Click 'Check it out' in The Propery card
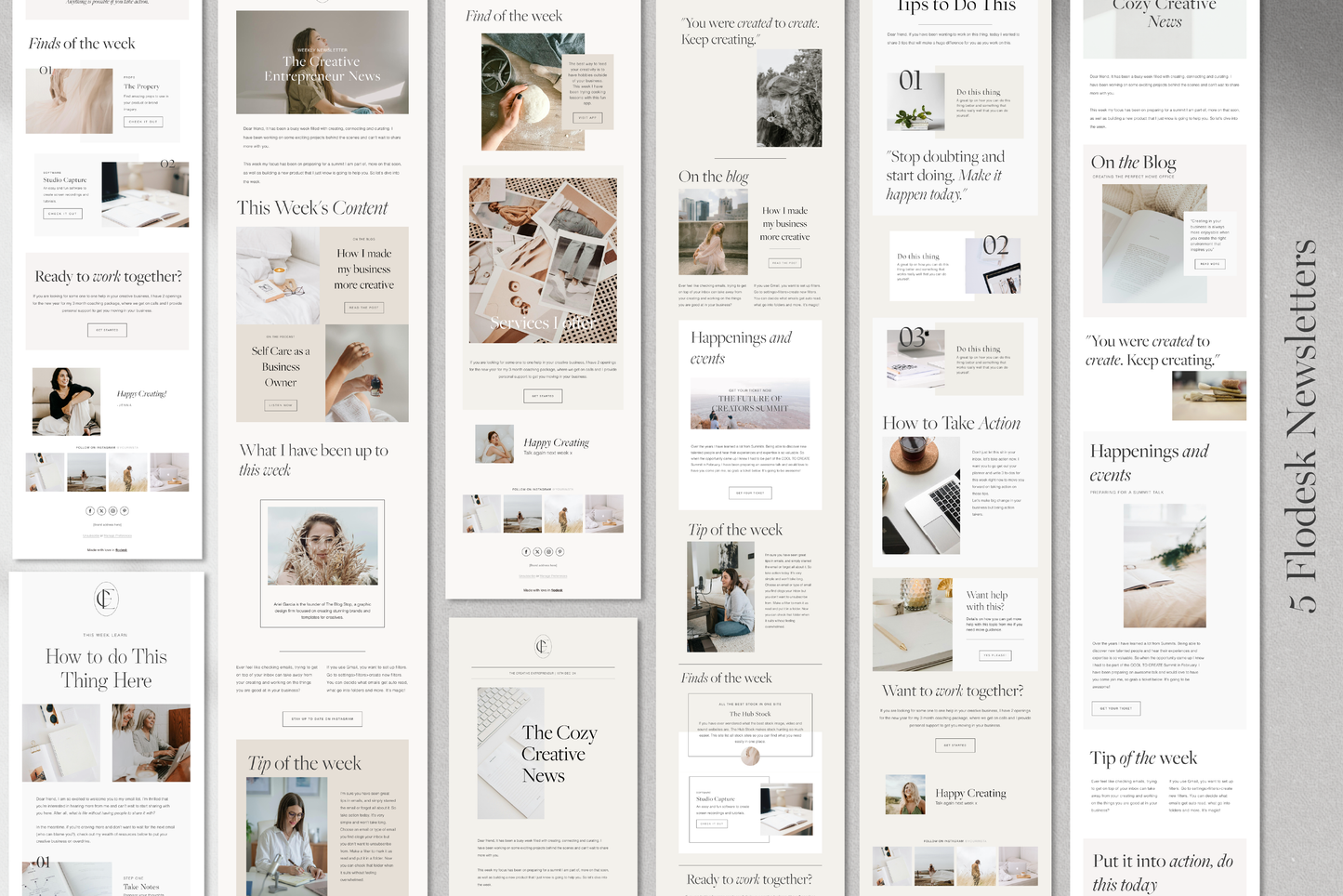The height and width of the screenshot is (896, 1343). [x=143, y=122]
